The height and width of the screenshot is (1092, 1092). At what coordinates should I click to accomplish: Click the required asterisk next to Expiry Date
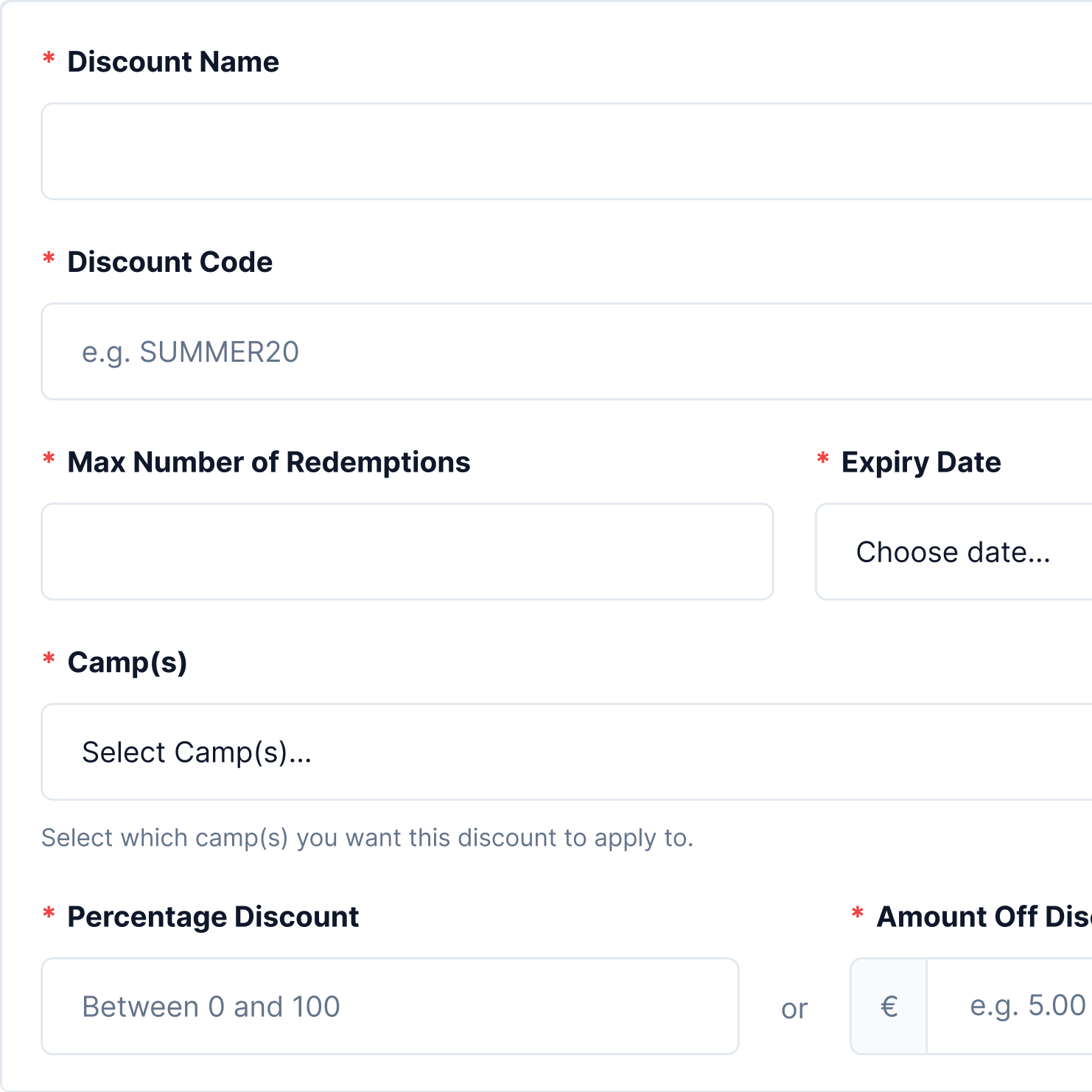click(x=823, y=460)
